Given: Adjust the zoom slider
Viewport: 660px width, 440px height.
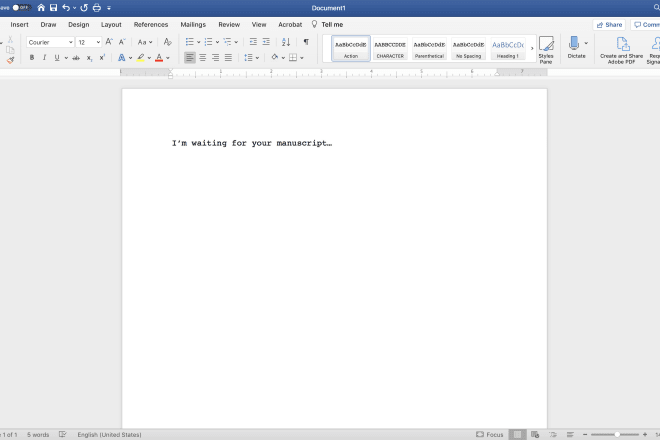Looking at the screenshot, I should [615, 435].
